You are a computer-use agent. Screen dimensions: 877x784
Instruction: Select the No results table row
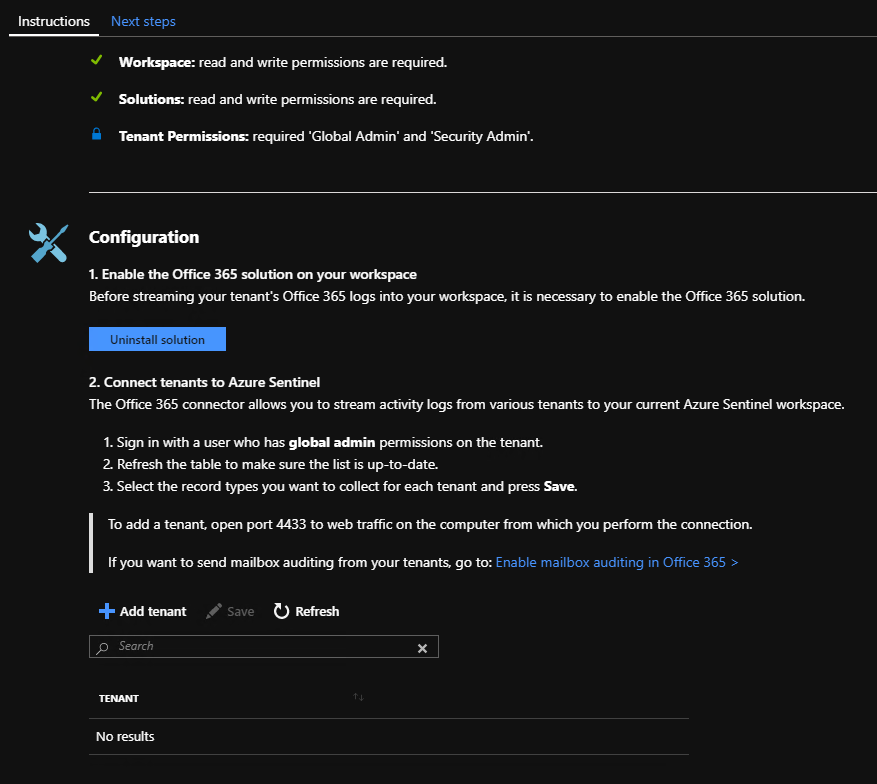[x=388, y=737]
